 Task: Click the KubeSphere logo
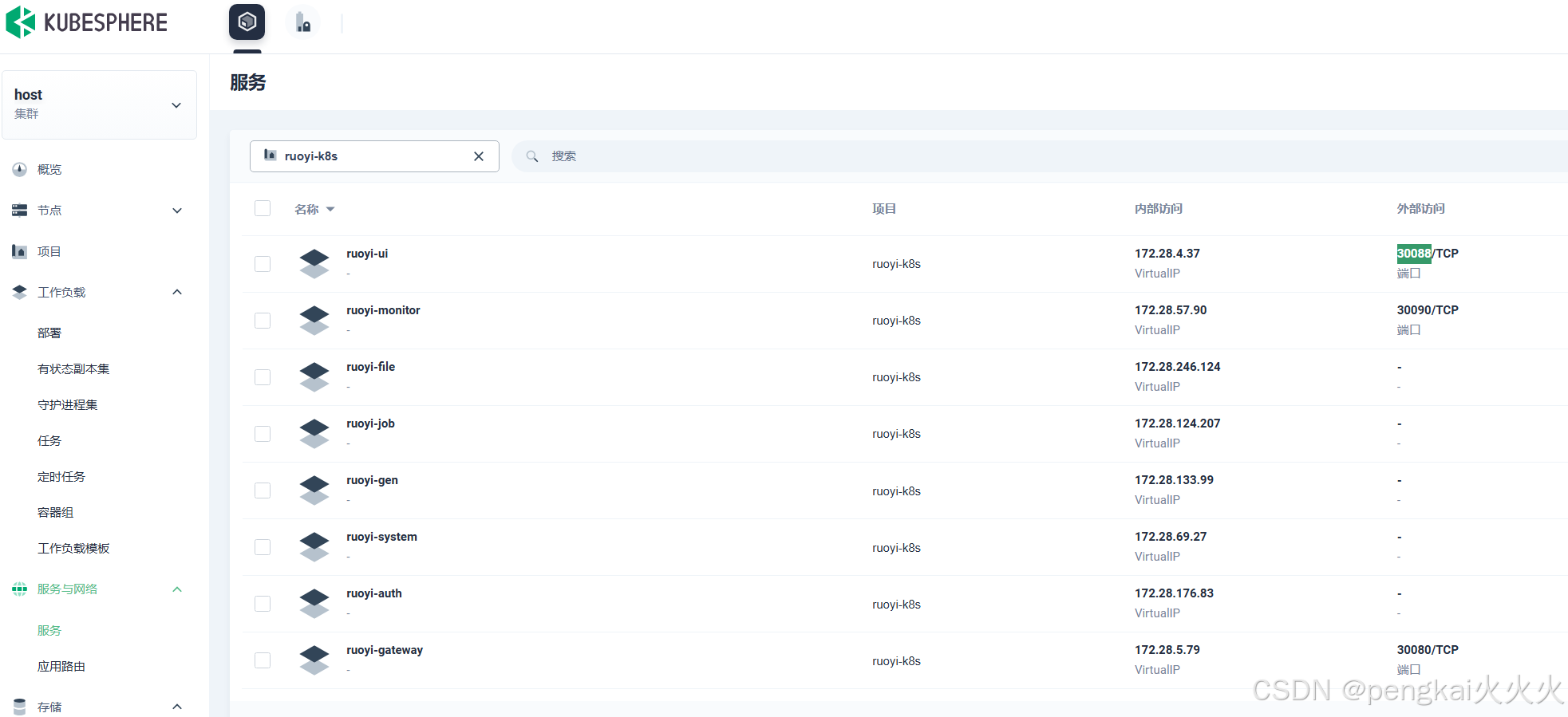(x=86, y=22)
